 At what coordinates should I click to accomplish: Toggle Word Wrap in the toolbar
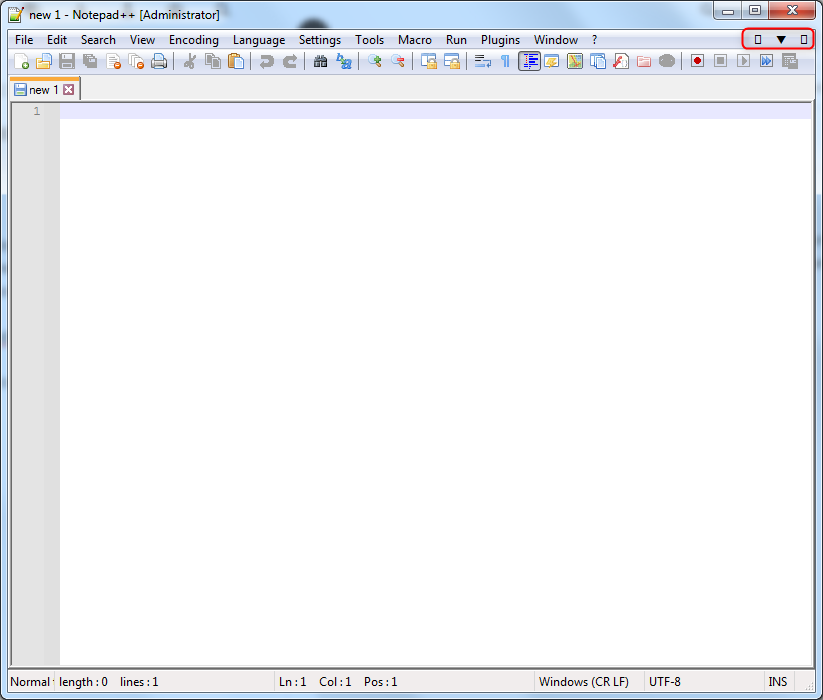(482, 61)
